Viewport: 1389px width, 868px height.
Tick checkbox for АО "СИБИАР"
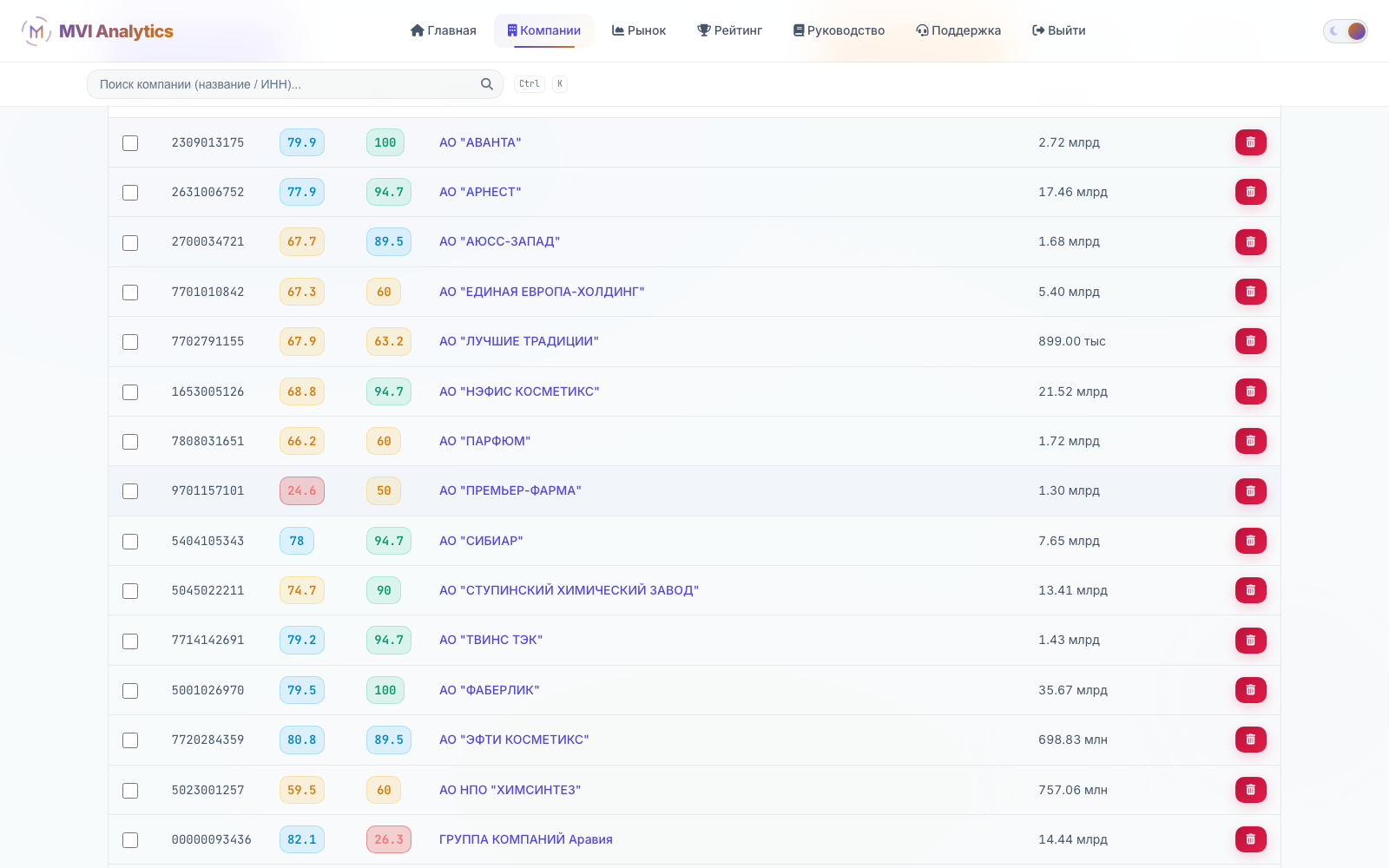130,542
